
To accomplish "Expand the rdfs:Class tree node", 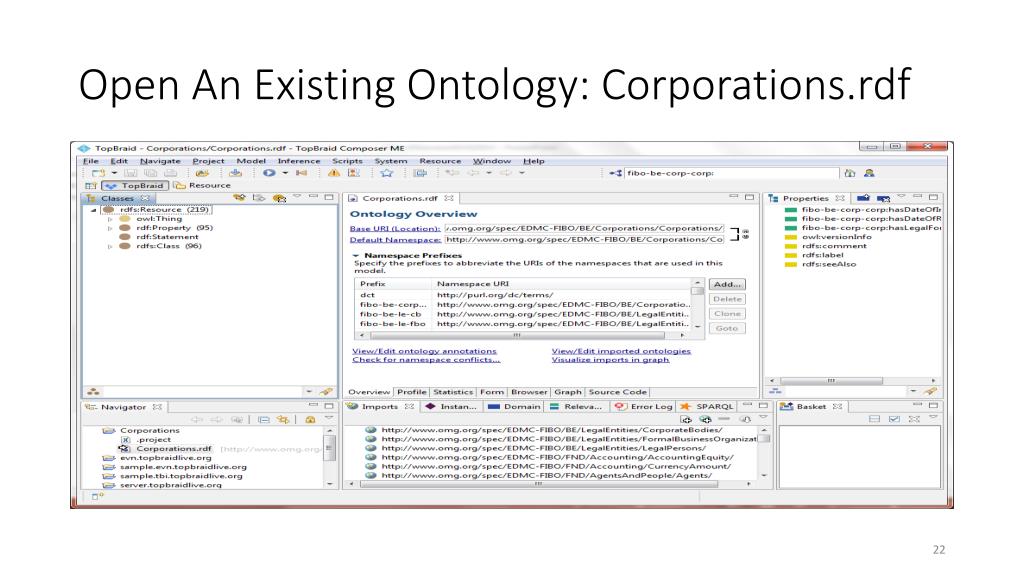I will tap(110, 247).
